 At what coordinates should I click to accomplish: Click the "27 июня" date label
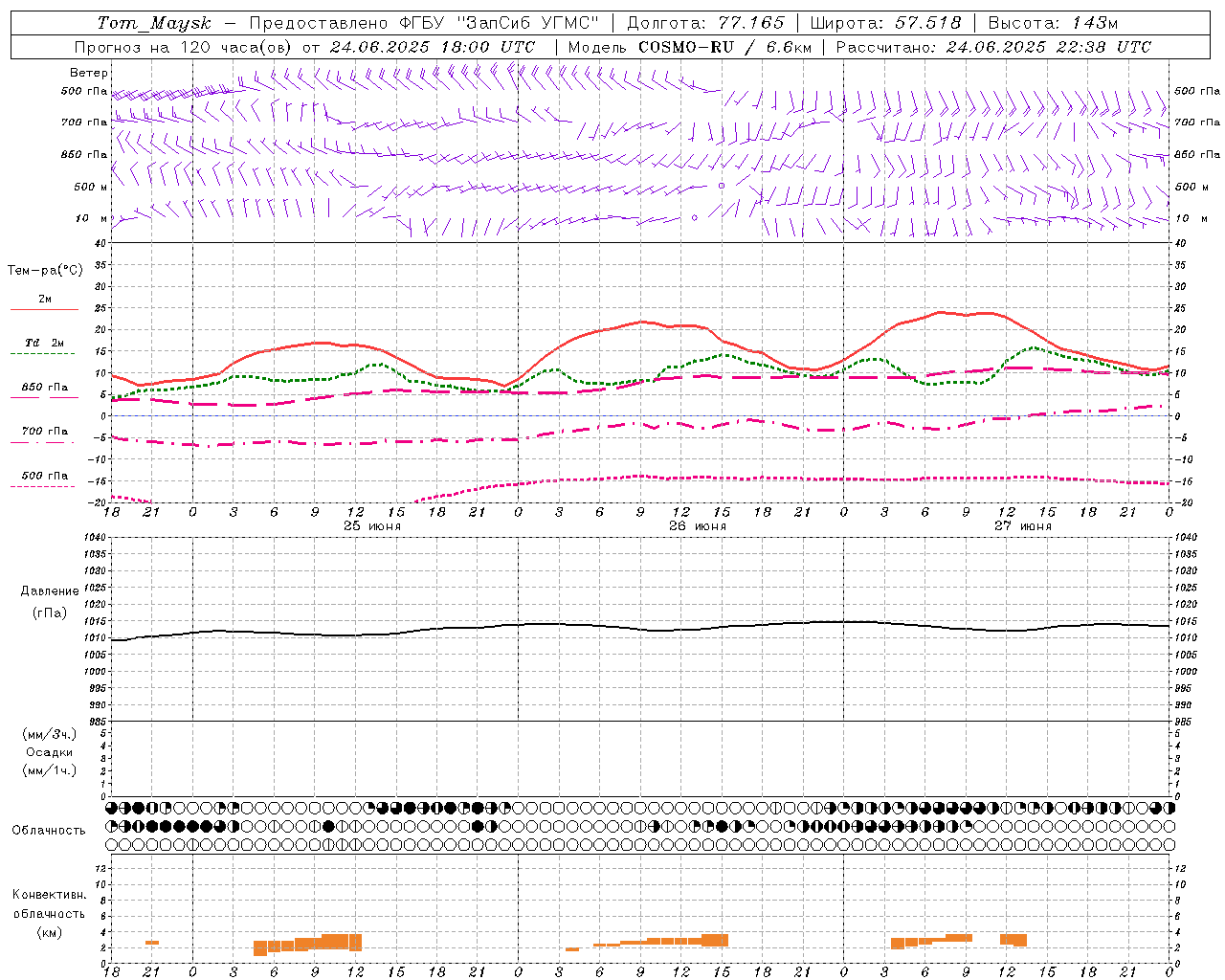(1023, 526)
